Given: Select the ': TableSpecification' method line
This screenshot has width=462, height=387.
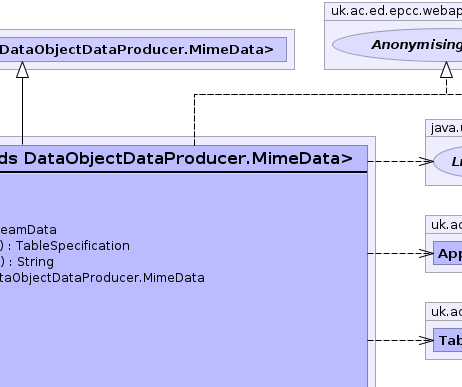Looking at the screenshot, I should tap(65, 246).
